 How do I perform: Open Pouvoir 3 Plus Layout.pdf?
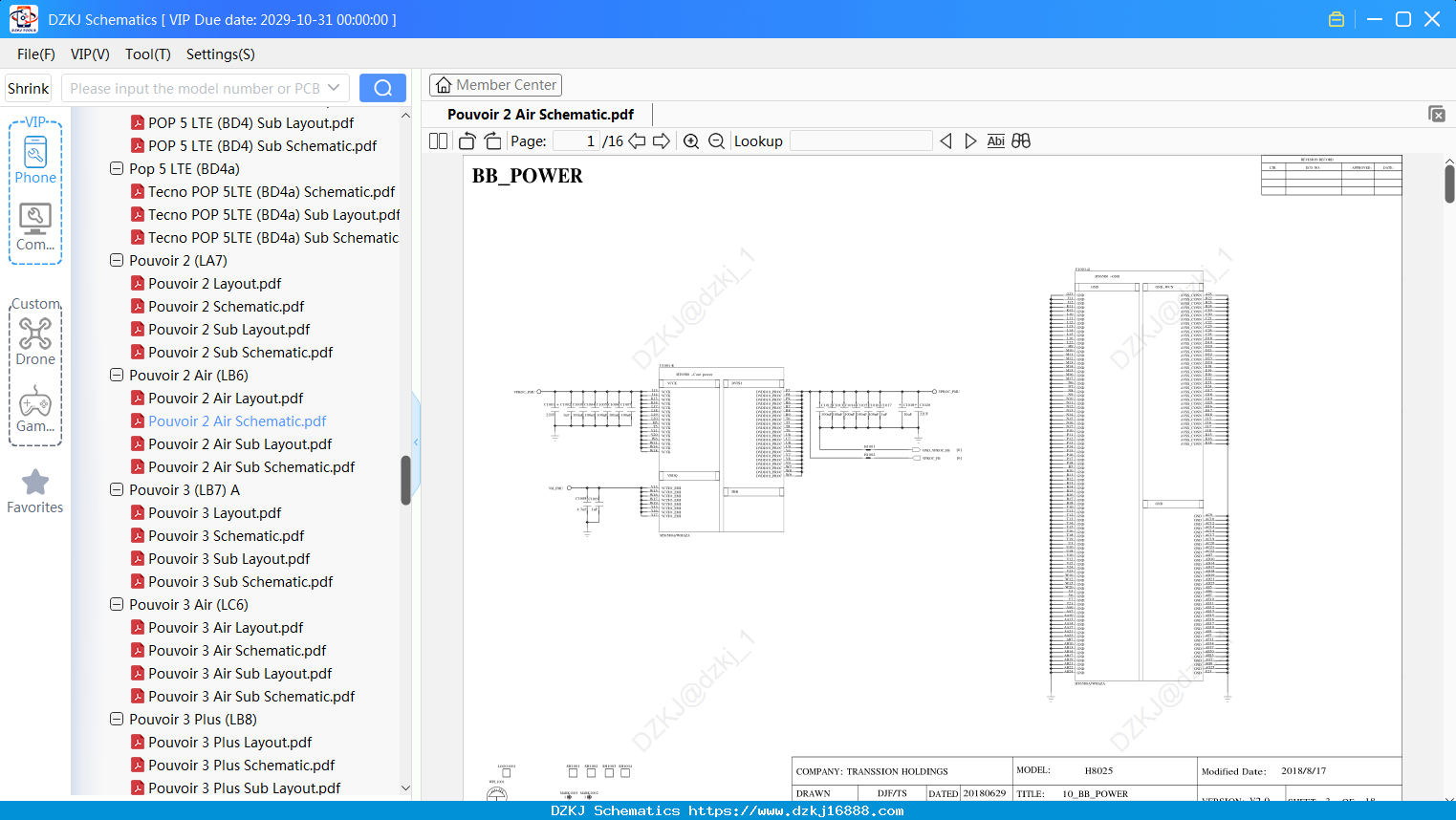pos(229,742)
